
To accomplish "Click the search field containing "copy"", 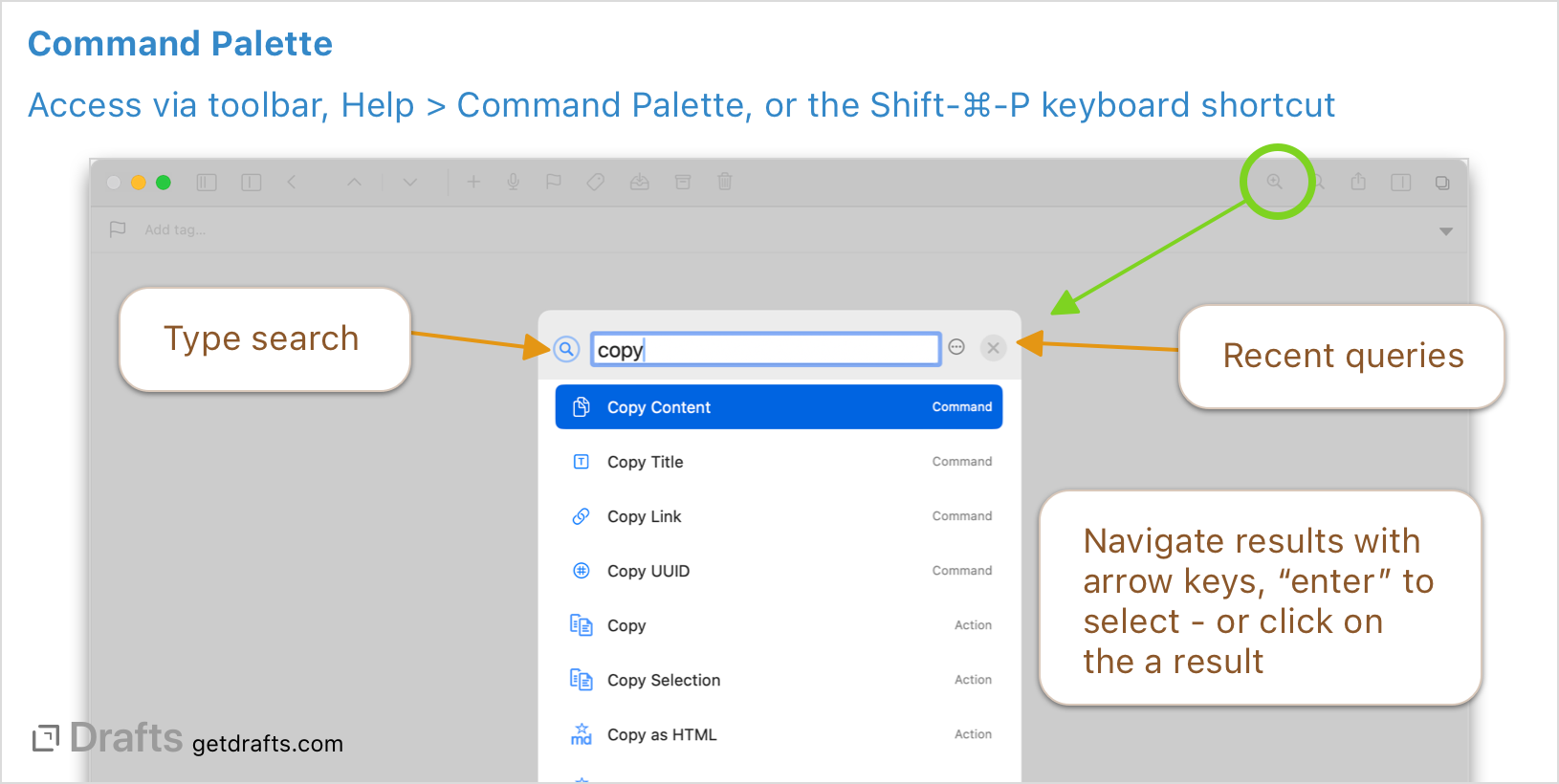I will [x=765, y=350].
